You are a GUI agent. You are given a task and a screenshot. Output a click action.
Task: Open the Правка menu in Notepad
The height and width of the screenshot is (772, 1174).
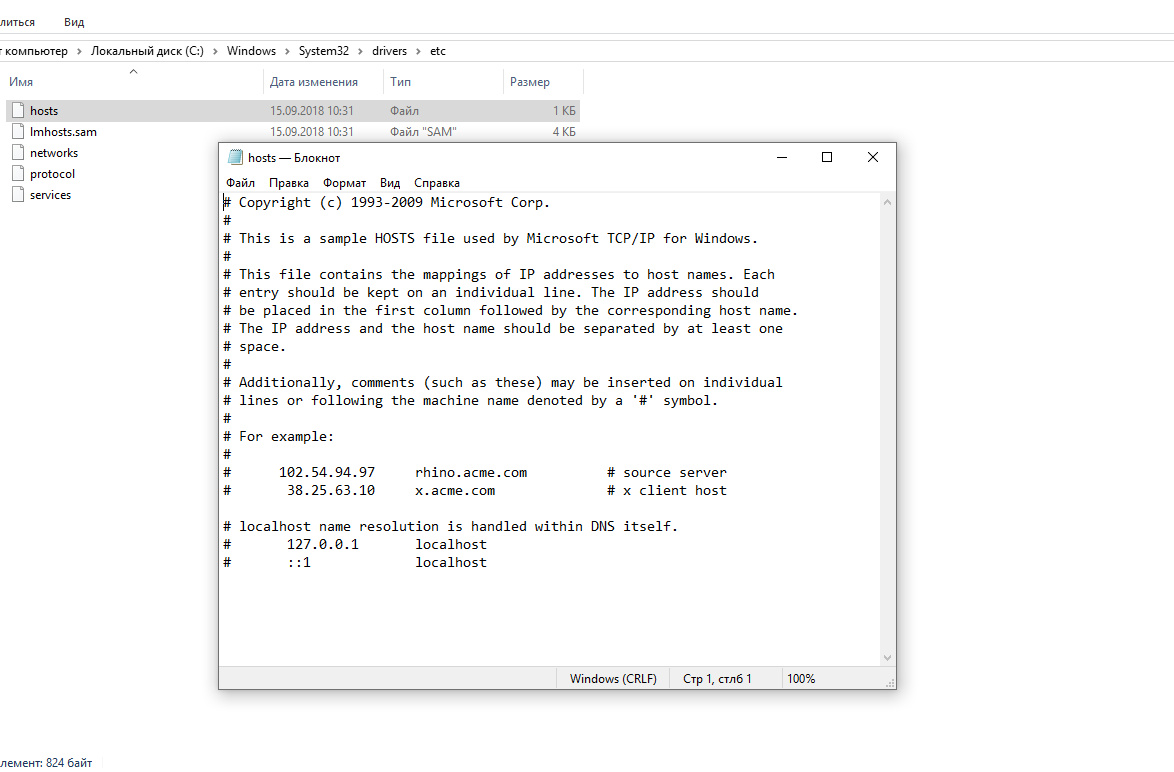point(288,183)
